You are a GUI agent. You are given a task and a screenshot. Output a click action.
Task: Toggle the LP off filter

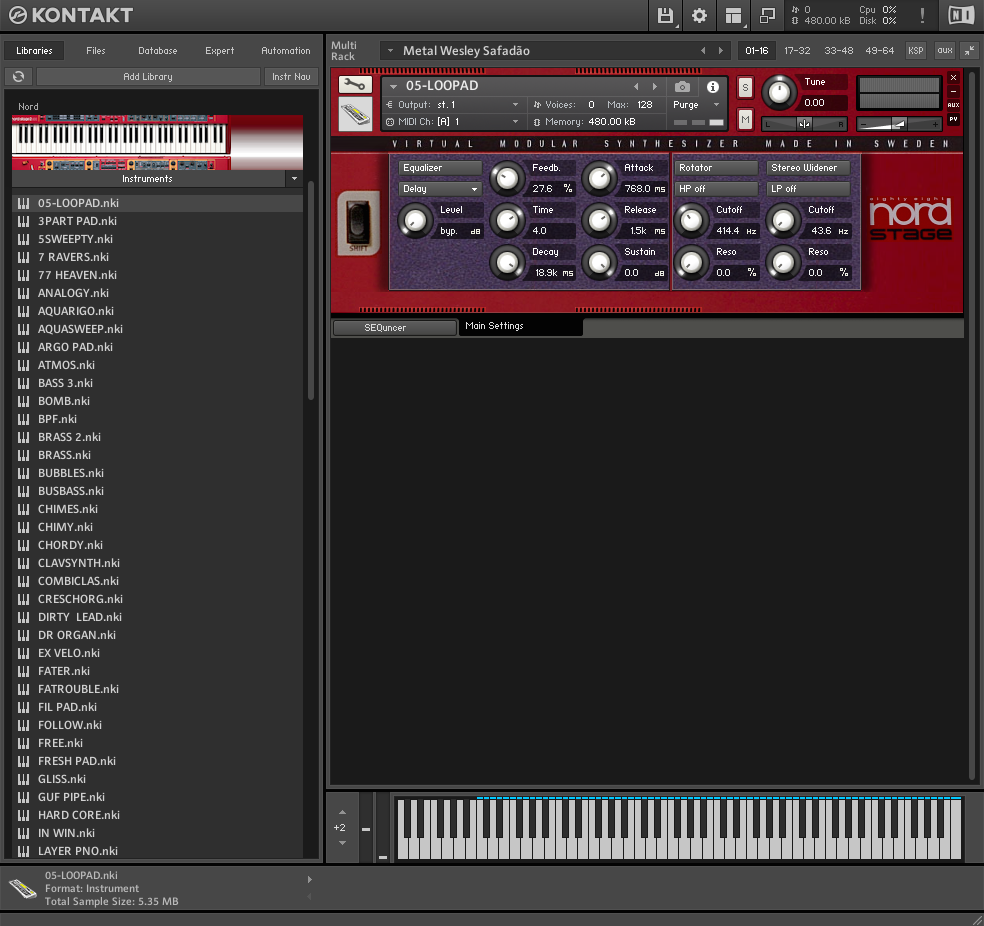(808, 189)
